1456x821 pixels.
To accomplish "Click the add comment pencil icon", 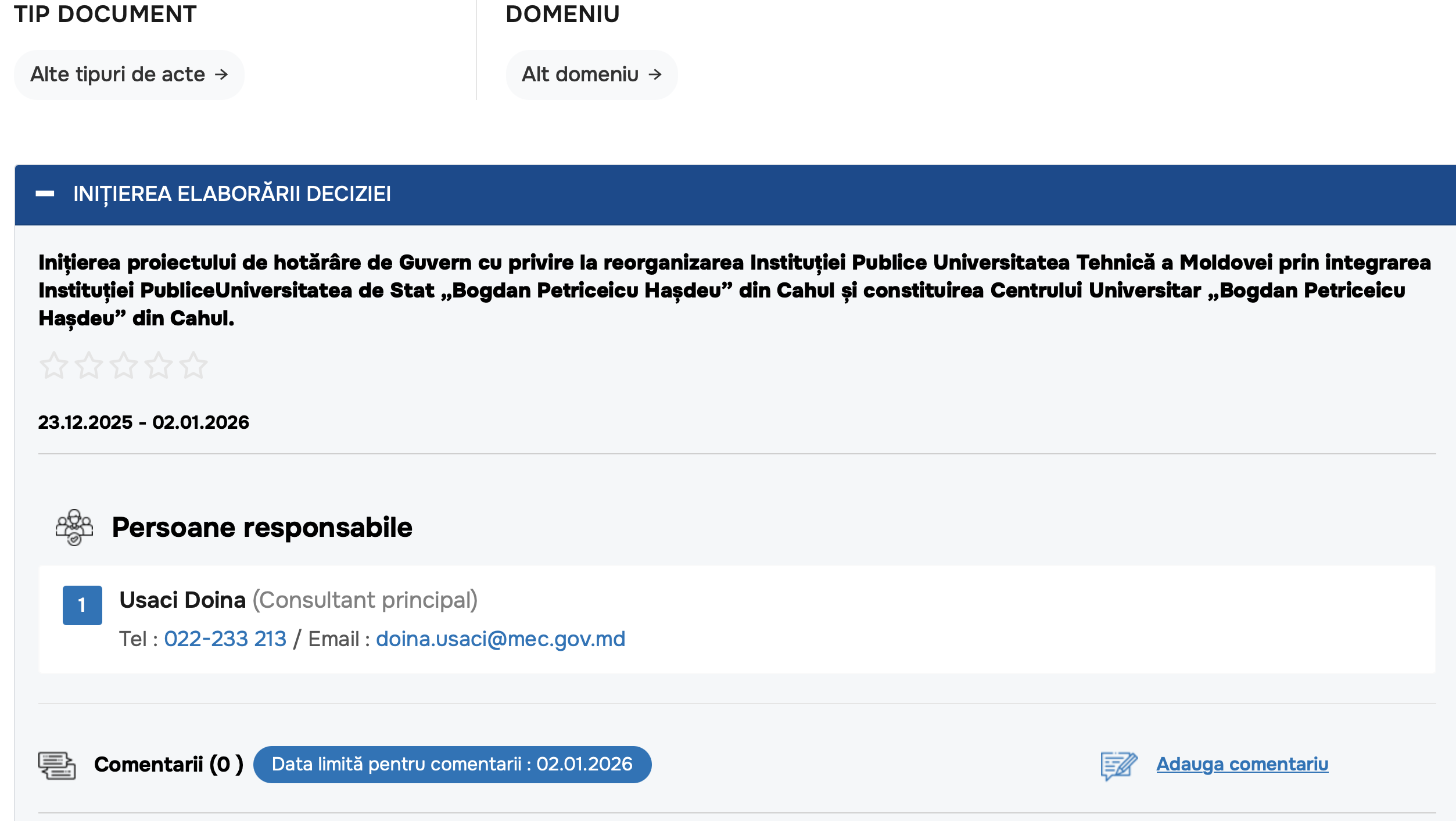I will 1118,765.
